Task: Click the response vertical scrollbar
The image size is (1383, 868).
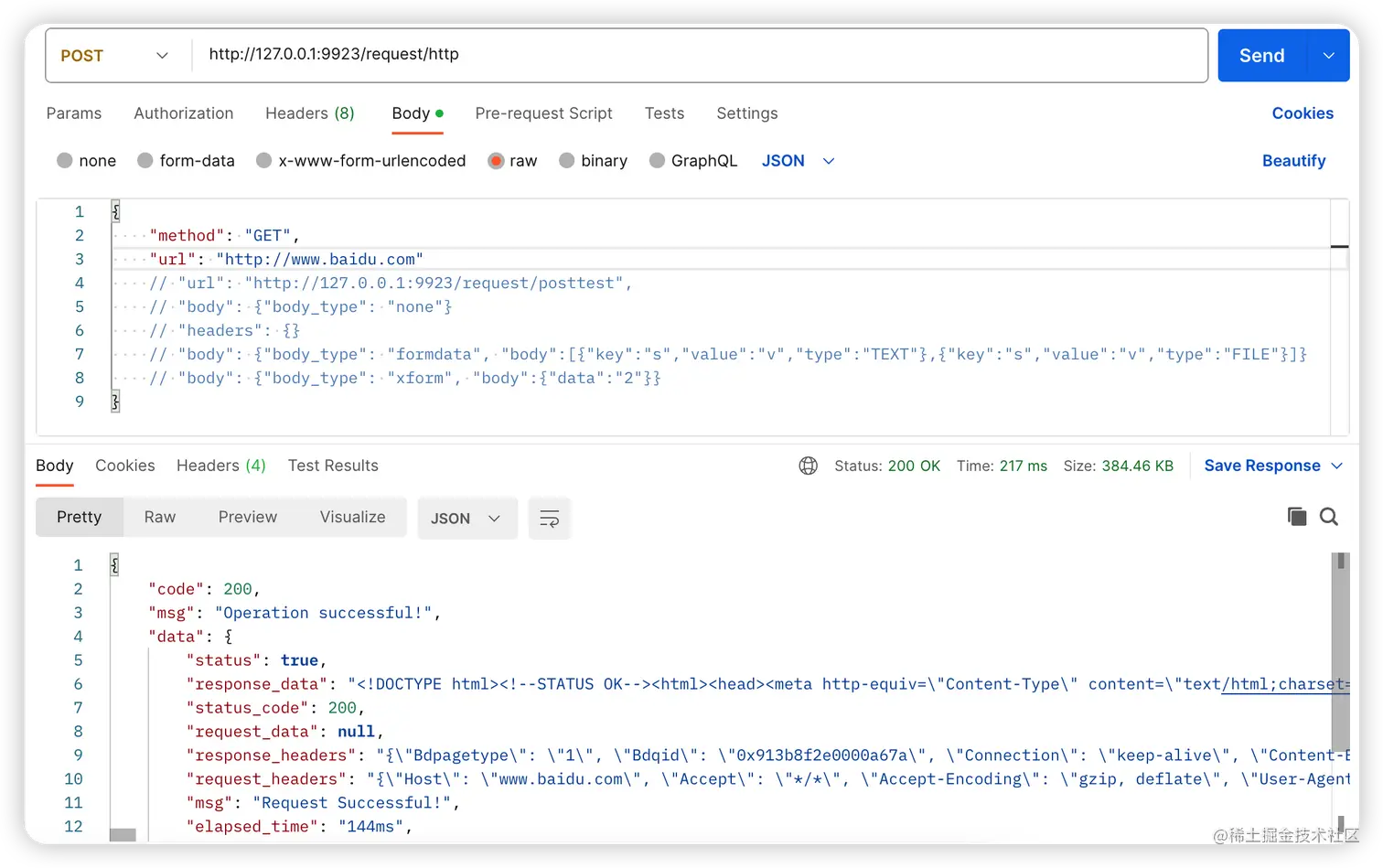Action: (x=1340, y=651)
